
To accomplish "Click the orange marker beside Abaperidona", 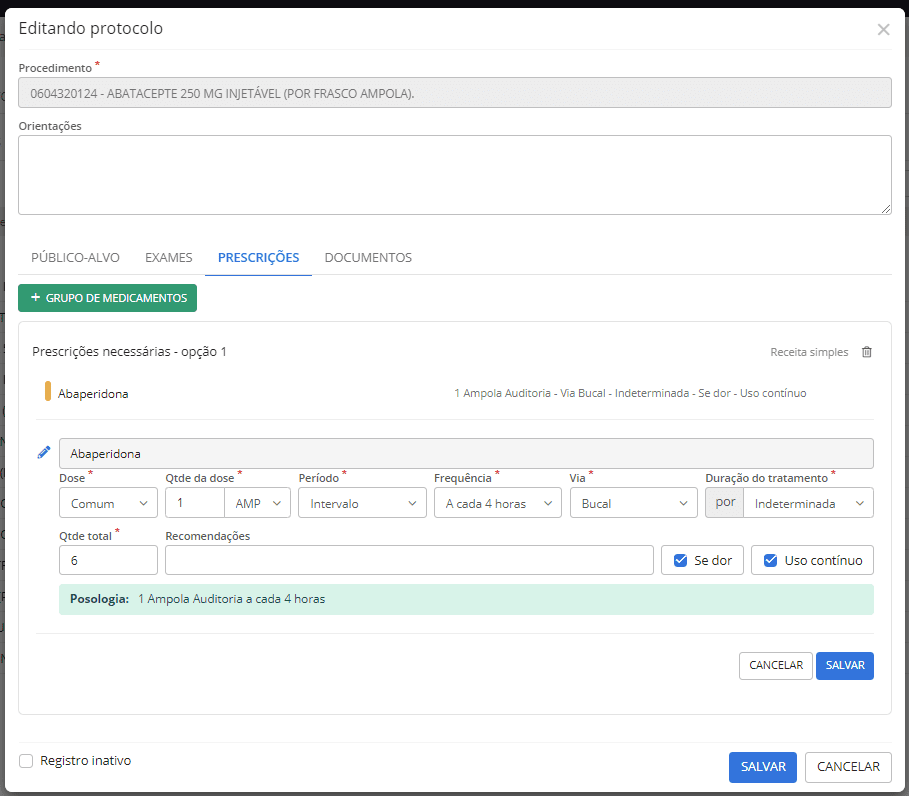I will pyautogui.click(x=48, y=392).
